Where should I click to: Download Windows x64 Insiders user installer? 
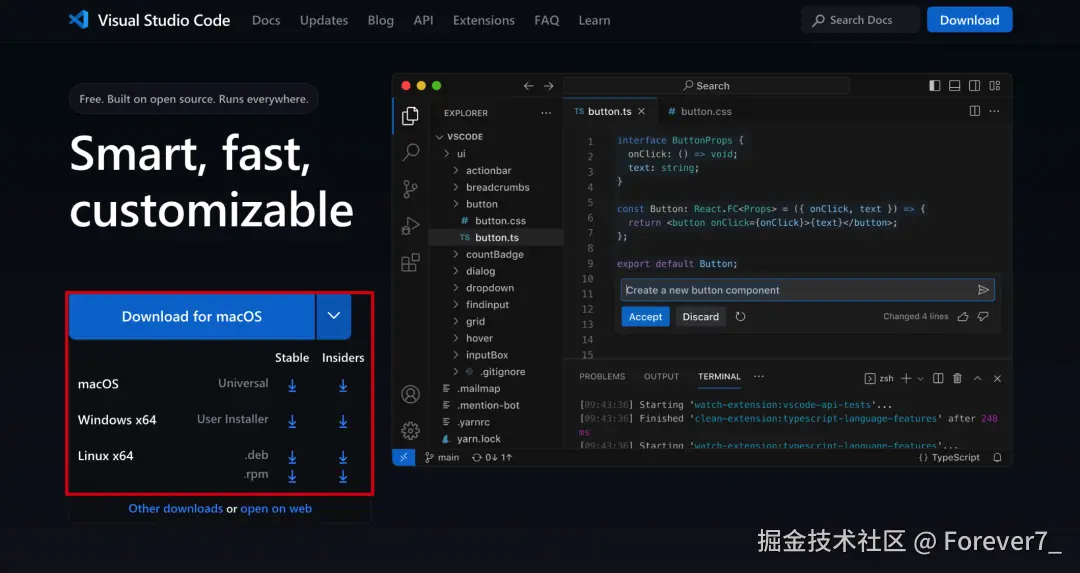[x=343, y=421]
